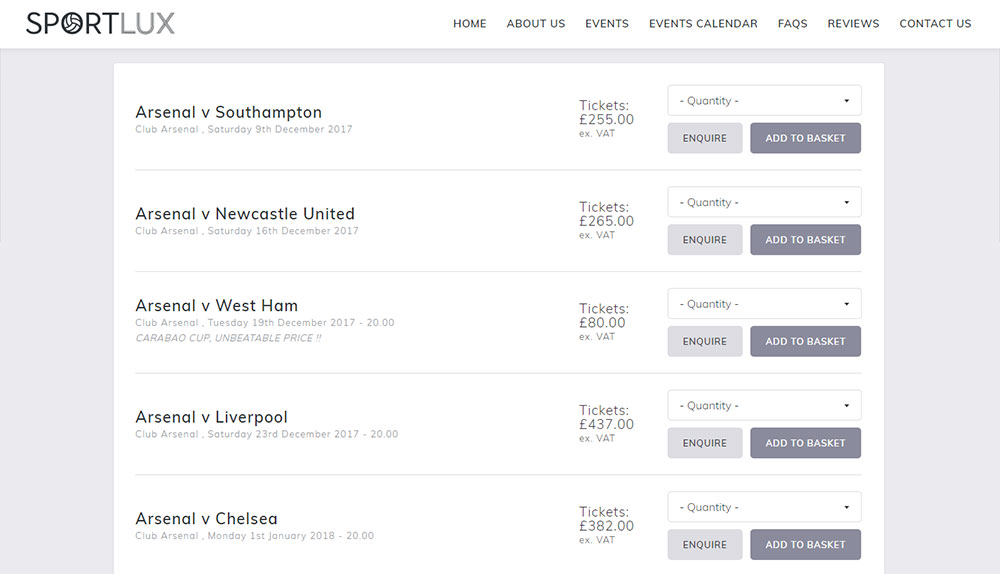Select quantity dropdown for Arsenal v Liverpool

(764, 406)
